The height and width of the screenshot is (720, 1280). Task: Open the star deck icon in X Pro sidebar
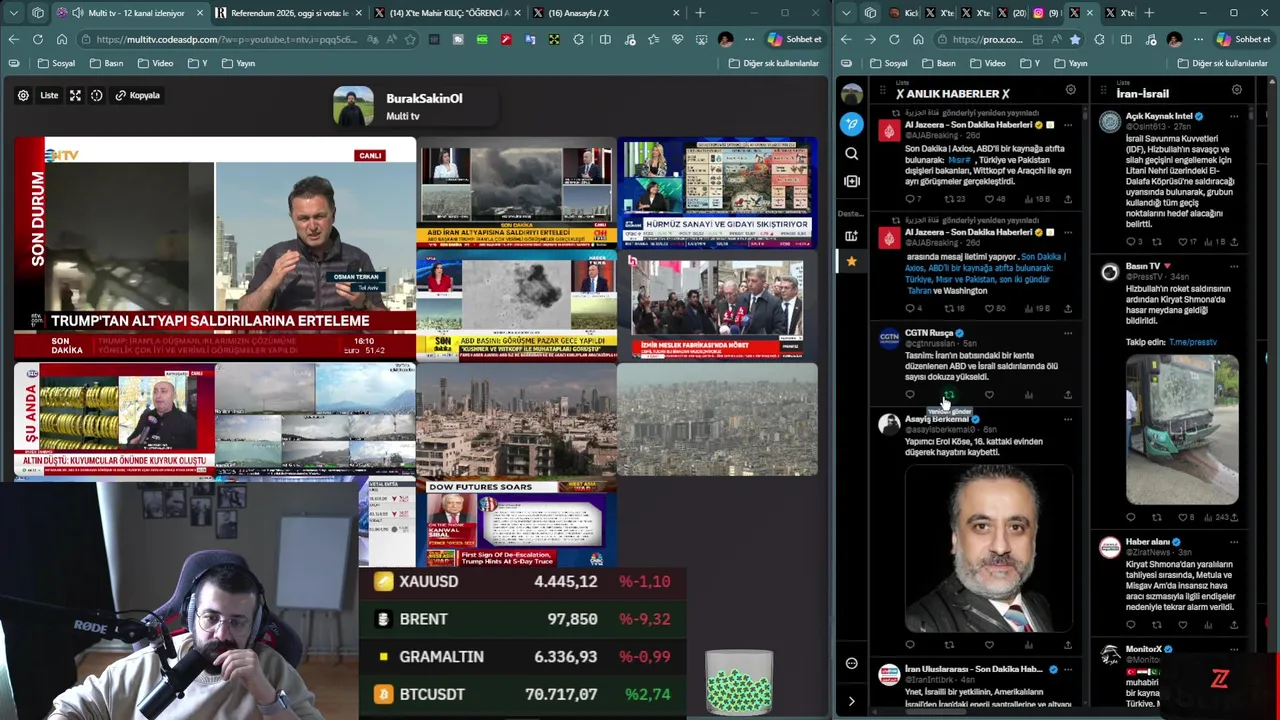[851, 261]
